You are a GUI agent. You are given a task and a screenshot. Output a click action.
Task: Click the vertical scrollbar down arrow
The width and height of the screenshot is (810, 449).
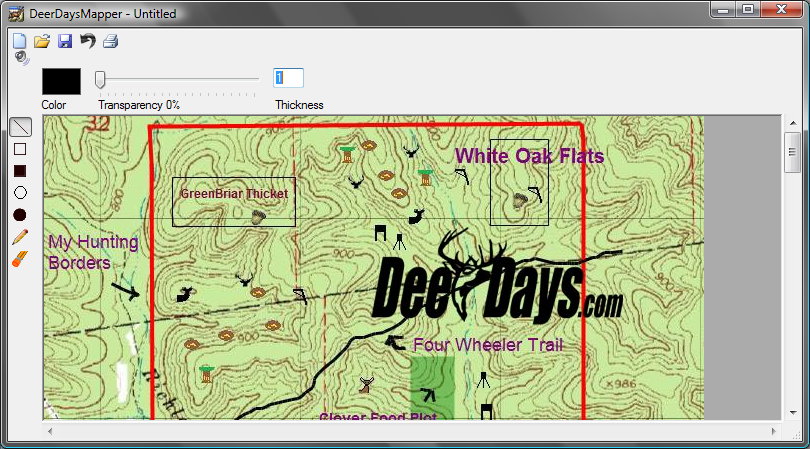coord(792,410)
